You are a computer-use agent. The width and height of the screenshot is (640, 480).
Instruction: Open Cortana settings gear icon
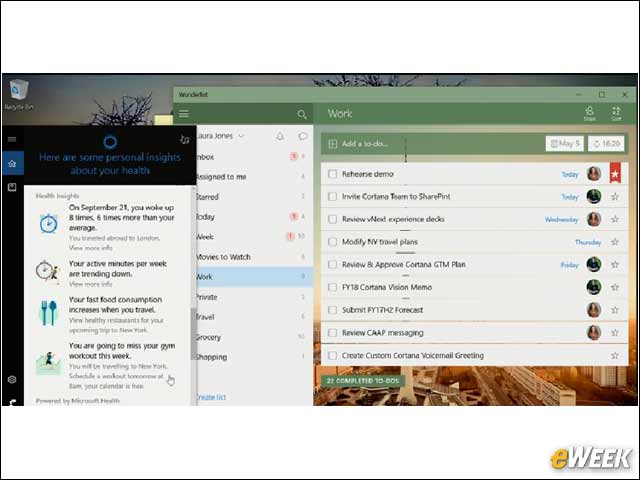tap(12, 380)
